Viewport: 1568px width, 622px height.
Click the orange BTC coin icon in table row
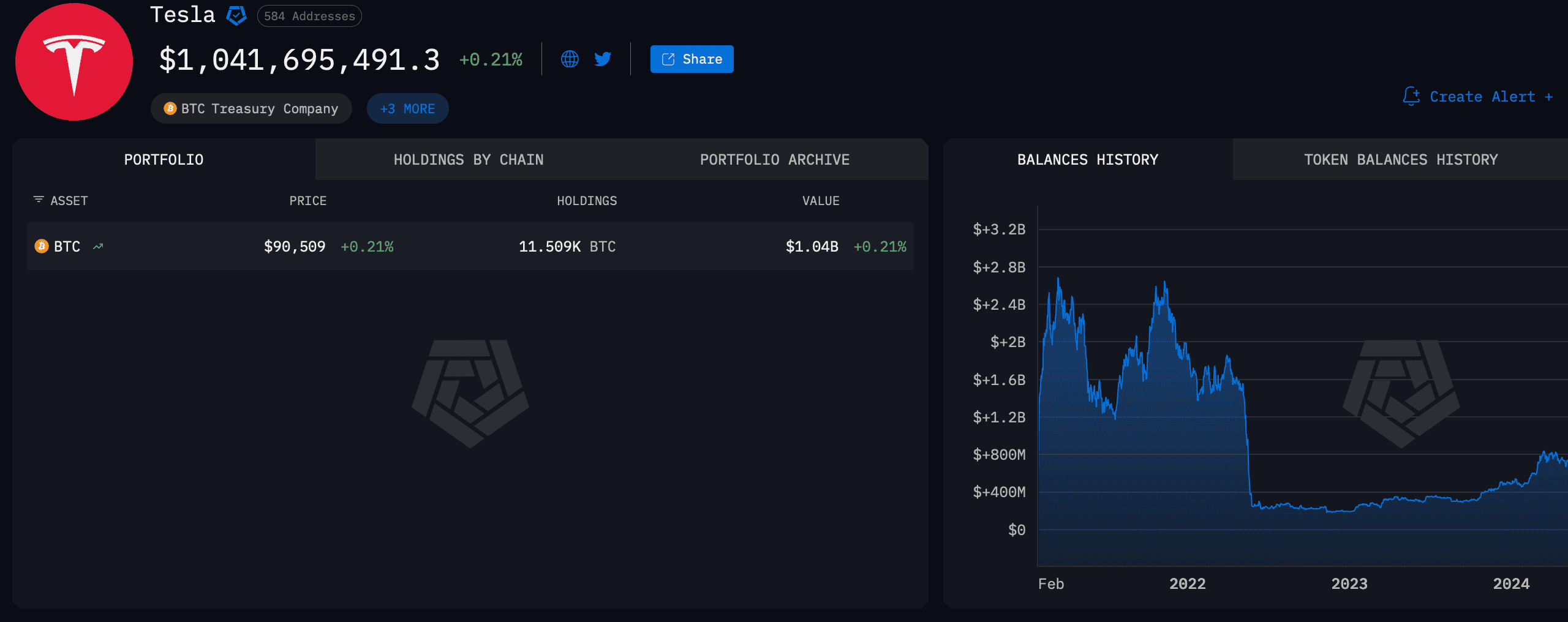pyautogui.click(x=42, y=246)
